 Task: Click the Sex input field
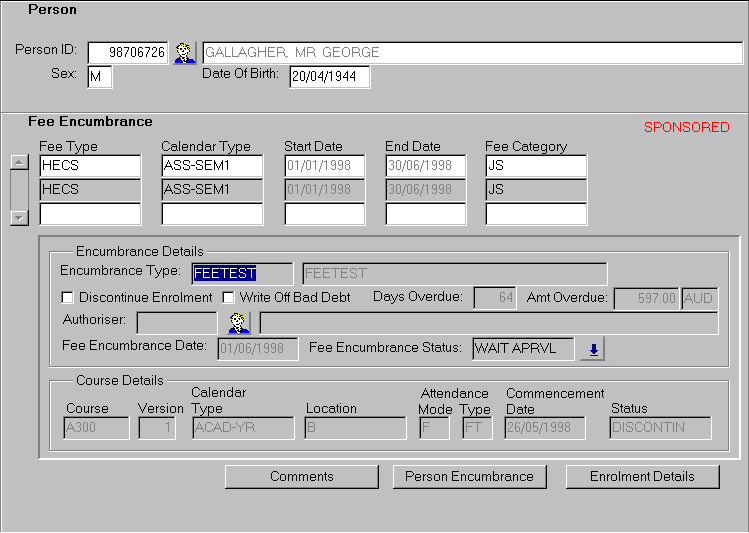tap(99, 77)
